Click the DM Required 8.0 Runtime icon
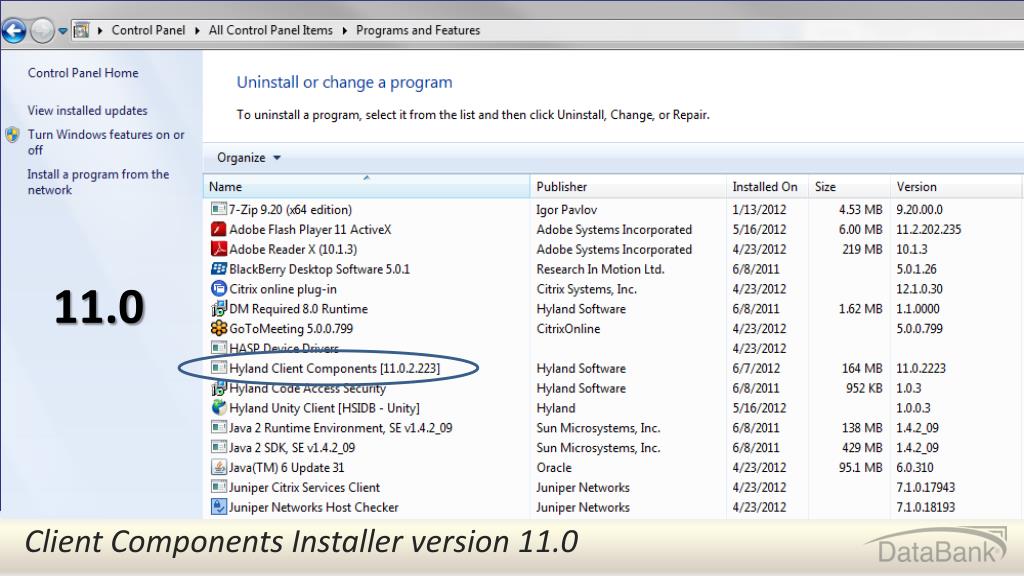This screenshot has width=1024, height=576. point(219,308)
